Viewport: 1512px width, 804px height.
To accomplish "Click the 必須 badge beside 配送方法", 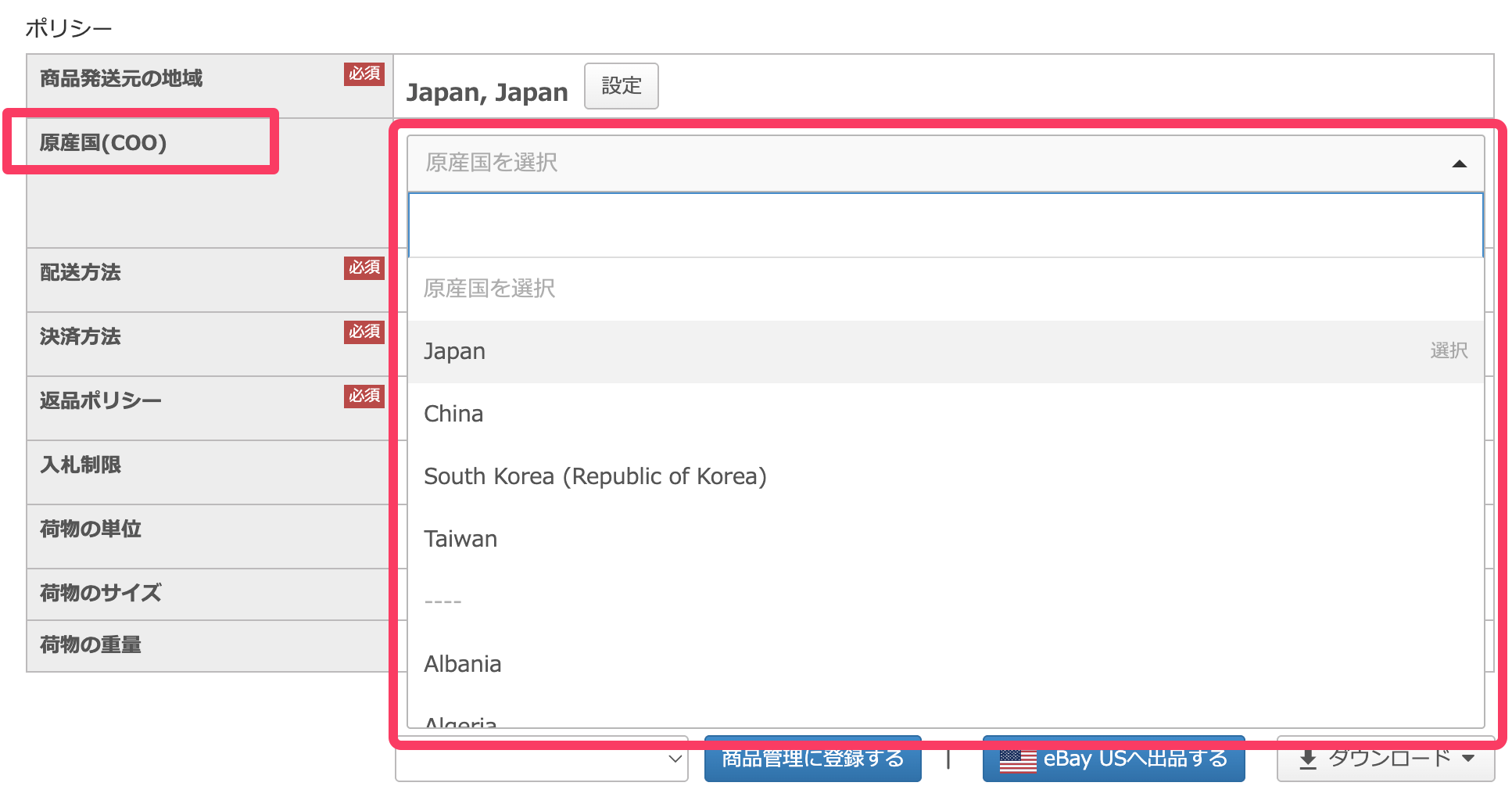I will [364, 268].
